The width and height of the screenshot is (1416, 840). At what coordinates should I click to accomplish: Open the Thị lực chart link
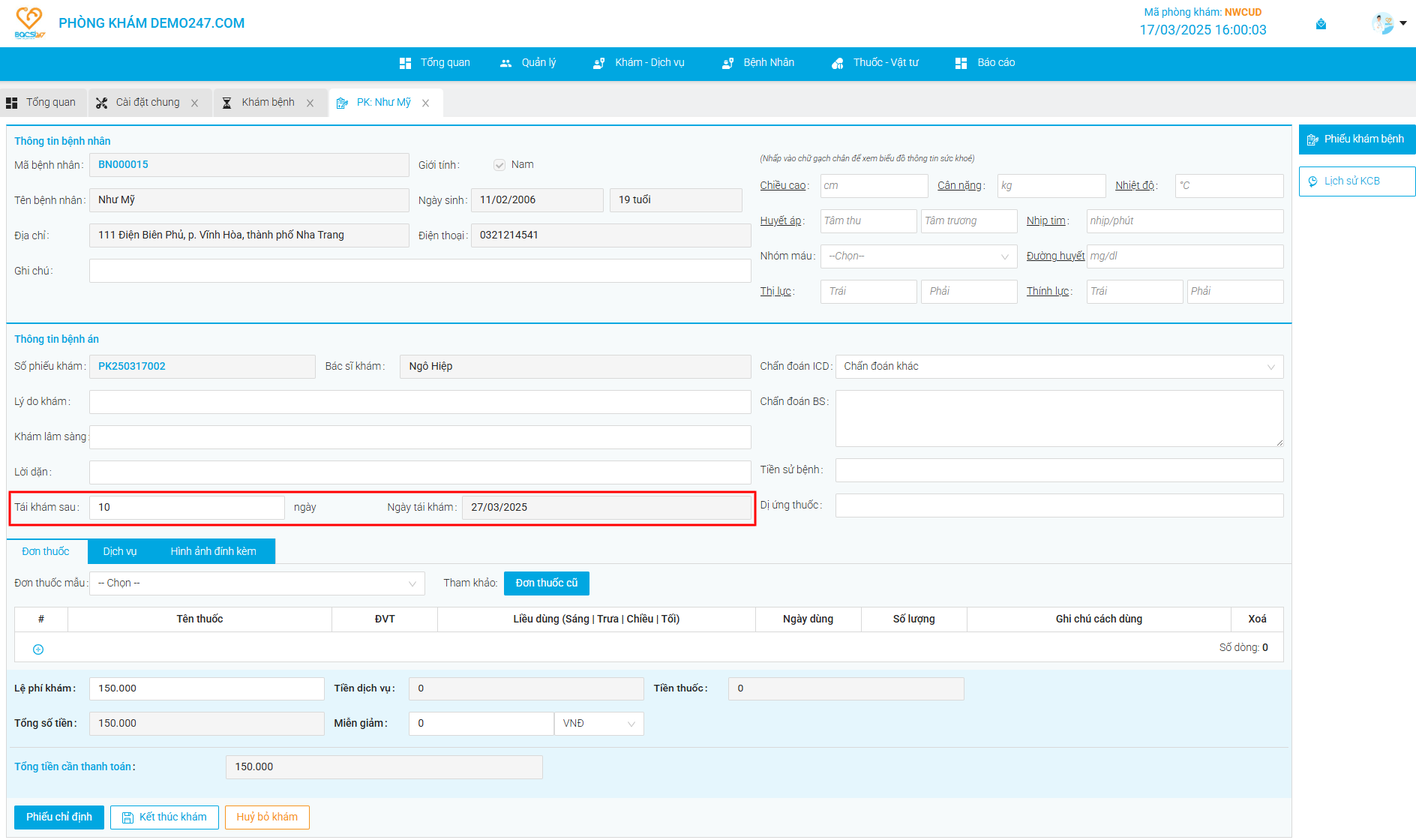click(775, 292)
